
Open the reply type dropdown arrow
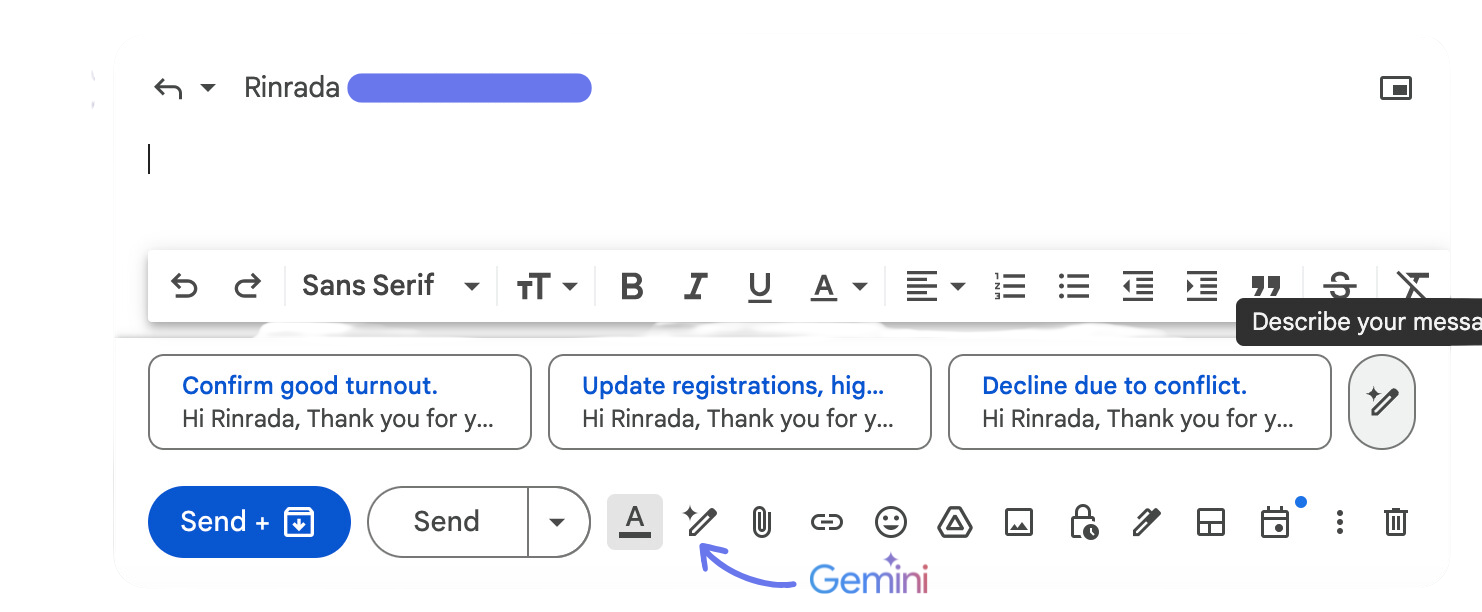point(208,88)
